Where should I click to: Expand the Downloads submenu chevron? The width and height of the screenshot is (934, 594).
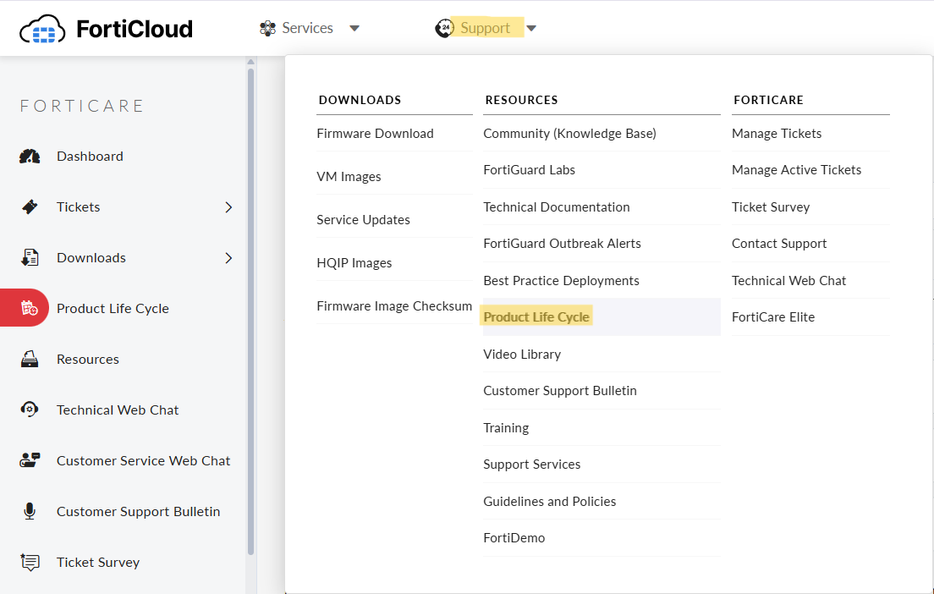point(228,258)
